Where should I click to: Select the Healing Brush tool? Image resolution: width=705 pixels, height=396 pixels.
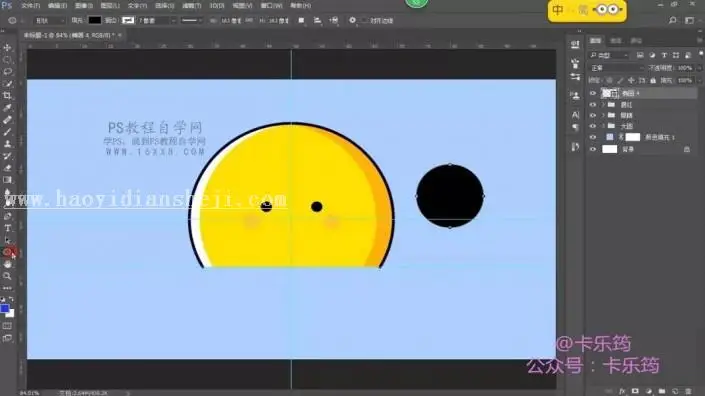click(7, 120)
